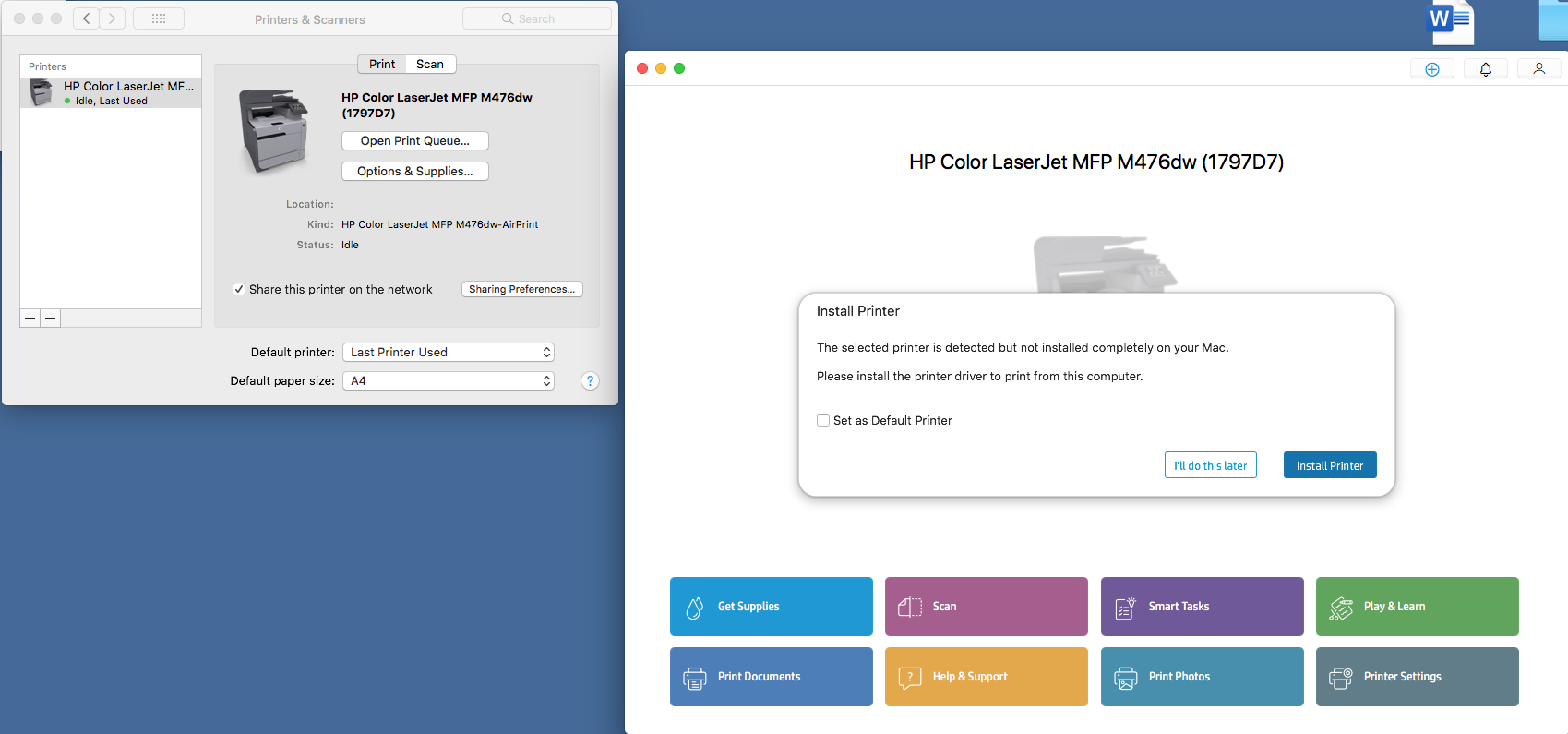Choose I'll do this later
The height and width of the screenshot is (734, 1568).
coord(1211,465)
